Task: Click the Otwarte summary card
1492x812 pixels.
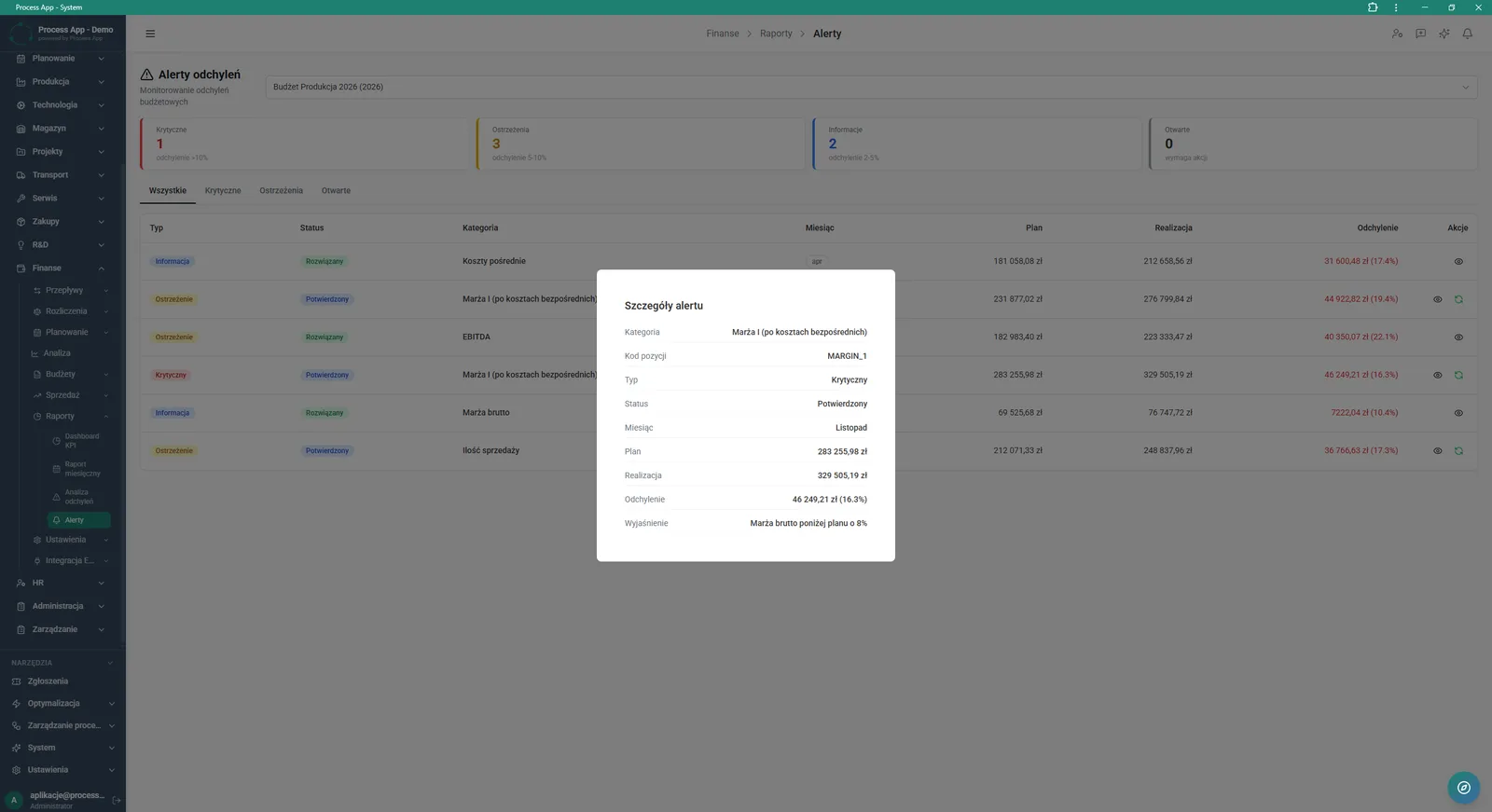Action: [1313, 144]
